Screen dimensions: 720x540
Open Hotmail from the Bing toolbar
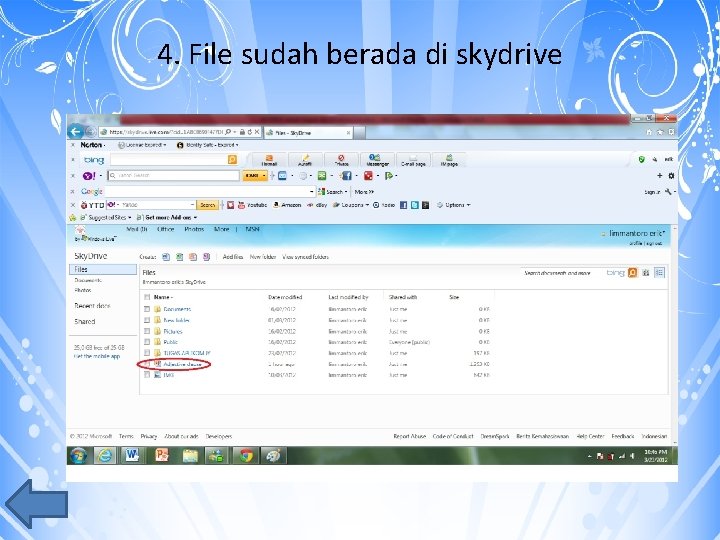[x=269, y=160]
